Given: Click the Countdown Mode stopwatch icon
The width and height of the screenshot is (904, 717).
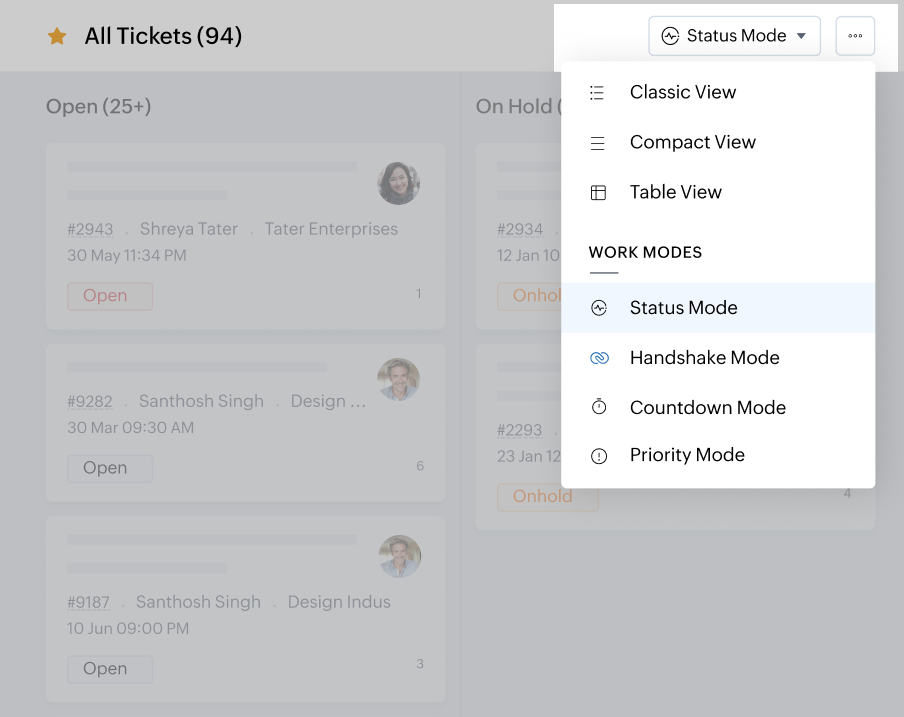Looking at the screenshot, I should coord(599,407).
